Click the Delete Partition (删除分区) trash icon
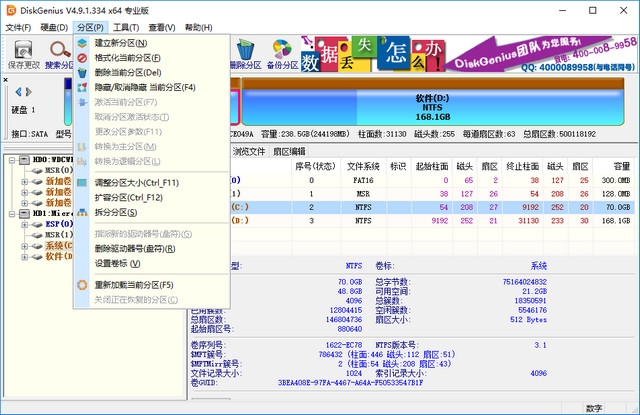 pos(244,50)
